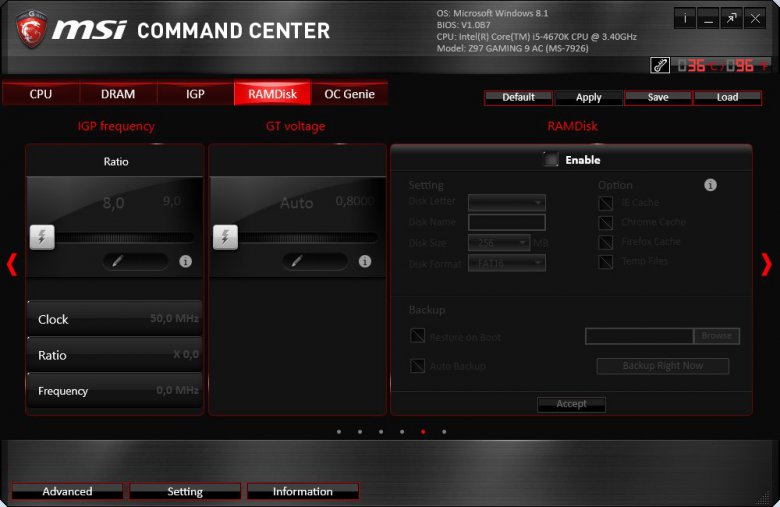Jump to first page indicator dot
The image size is (780, 507).
339,432
